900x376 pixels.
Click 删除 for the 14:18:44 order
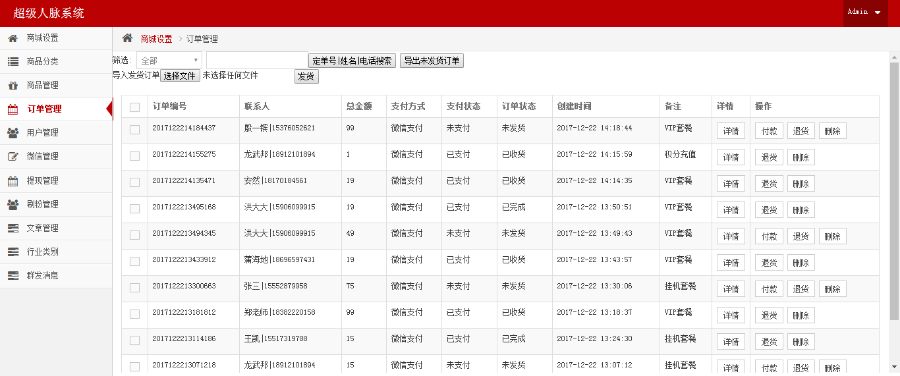point(832,130)
